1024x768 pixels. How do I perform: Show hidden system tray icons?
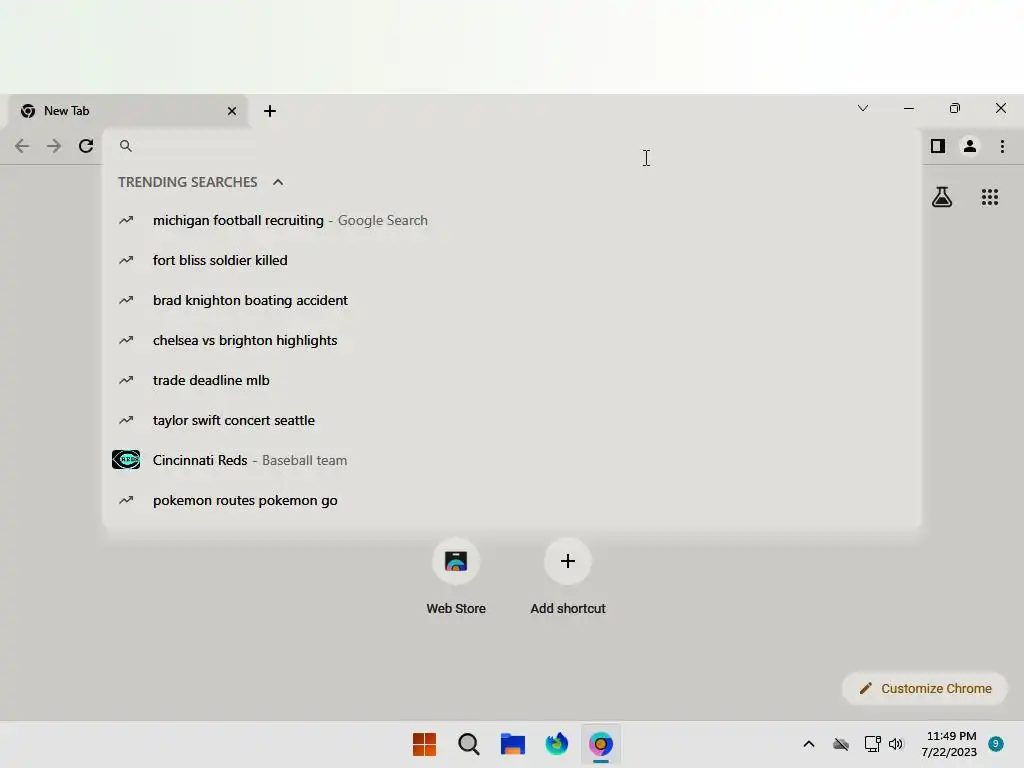[808, 744]
